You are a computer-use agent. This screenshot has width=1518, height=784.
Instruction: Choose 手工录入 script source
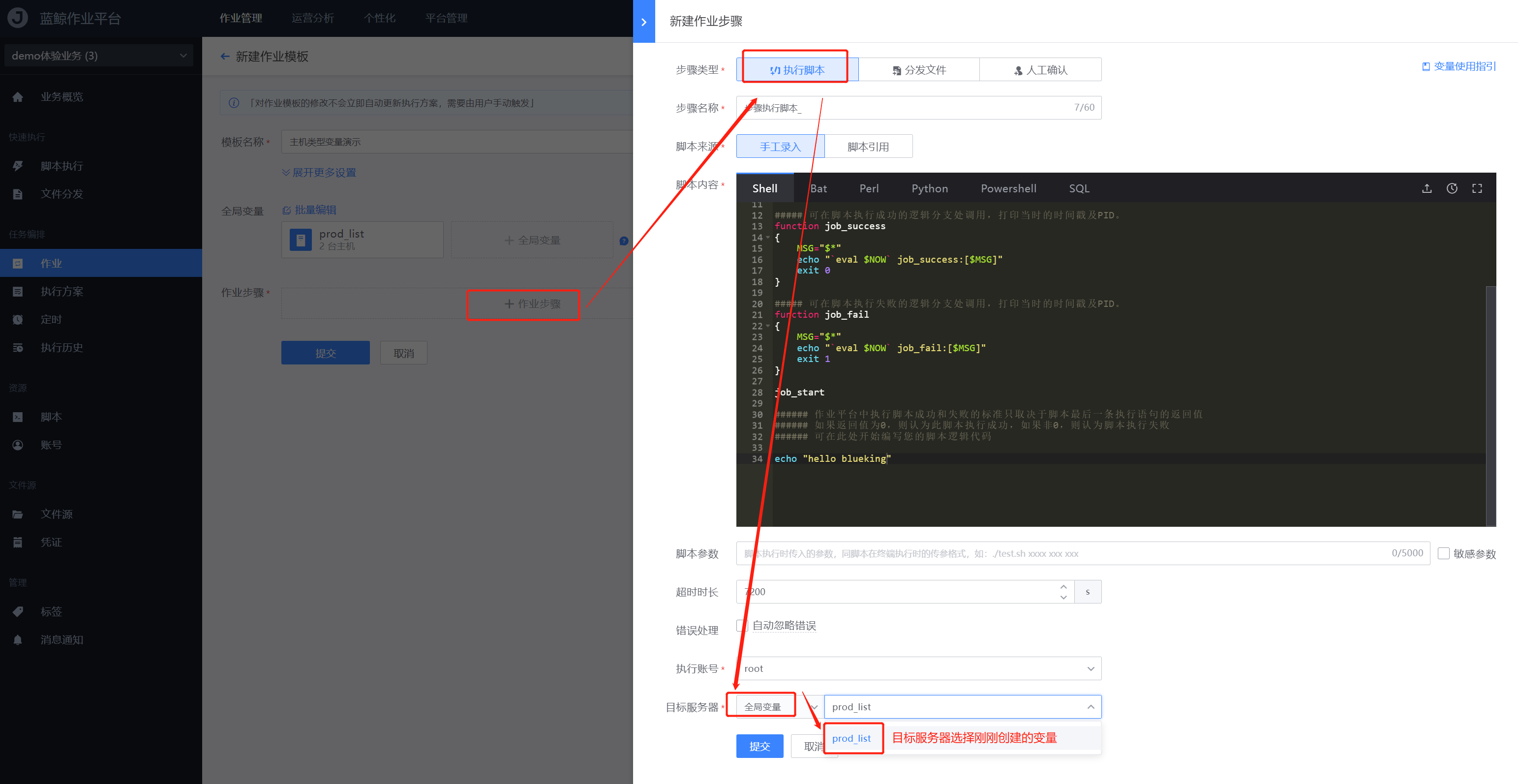(780, 147)
